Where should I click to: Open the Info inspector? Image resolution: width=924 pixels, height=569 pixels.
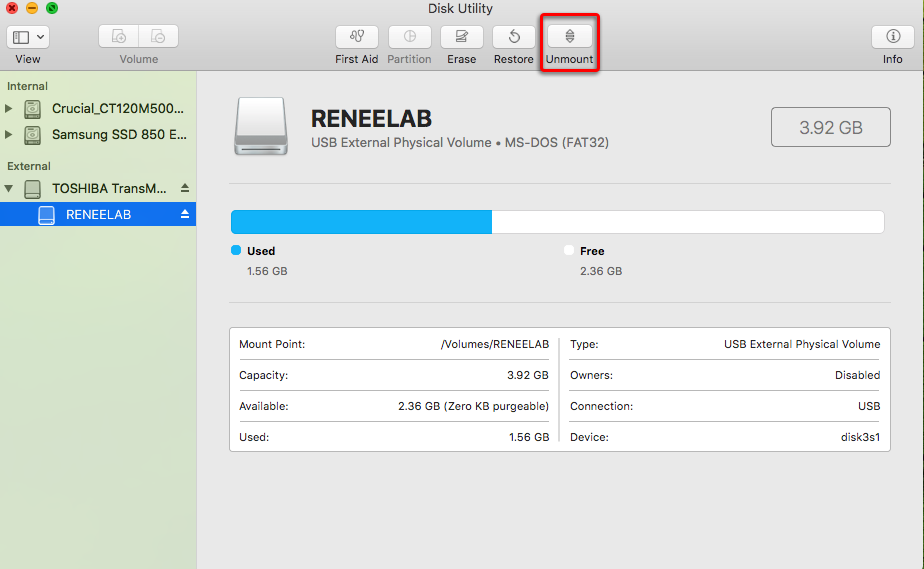(x=893, y=37)
